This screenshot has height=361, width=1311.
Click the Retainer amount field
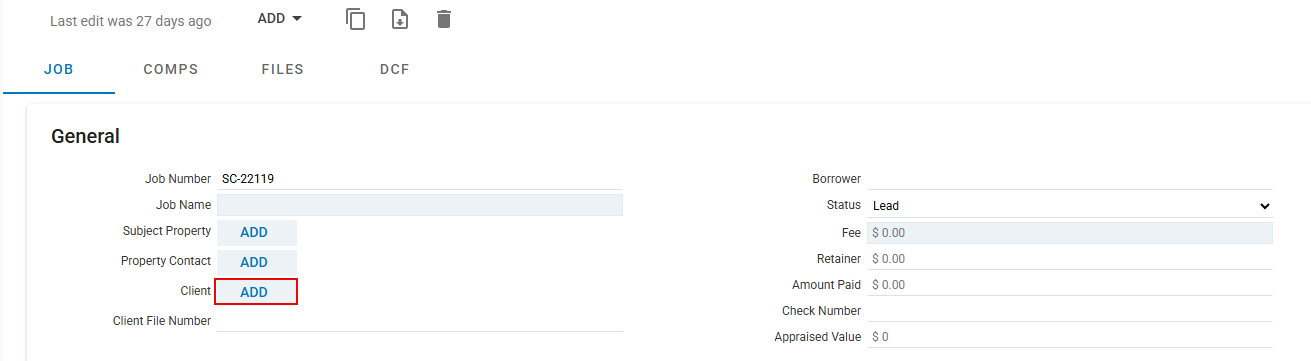tap(1070, 259)
